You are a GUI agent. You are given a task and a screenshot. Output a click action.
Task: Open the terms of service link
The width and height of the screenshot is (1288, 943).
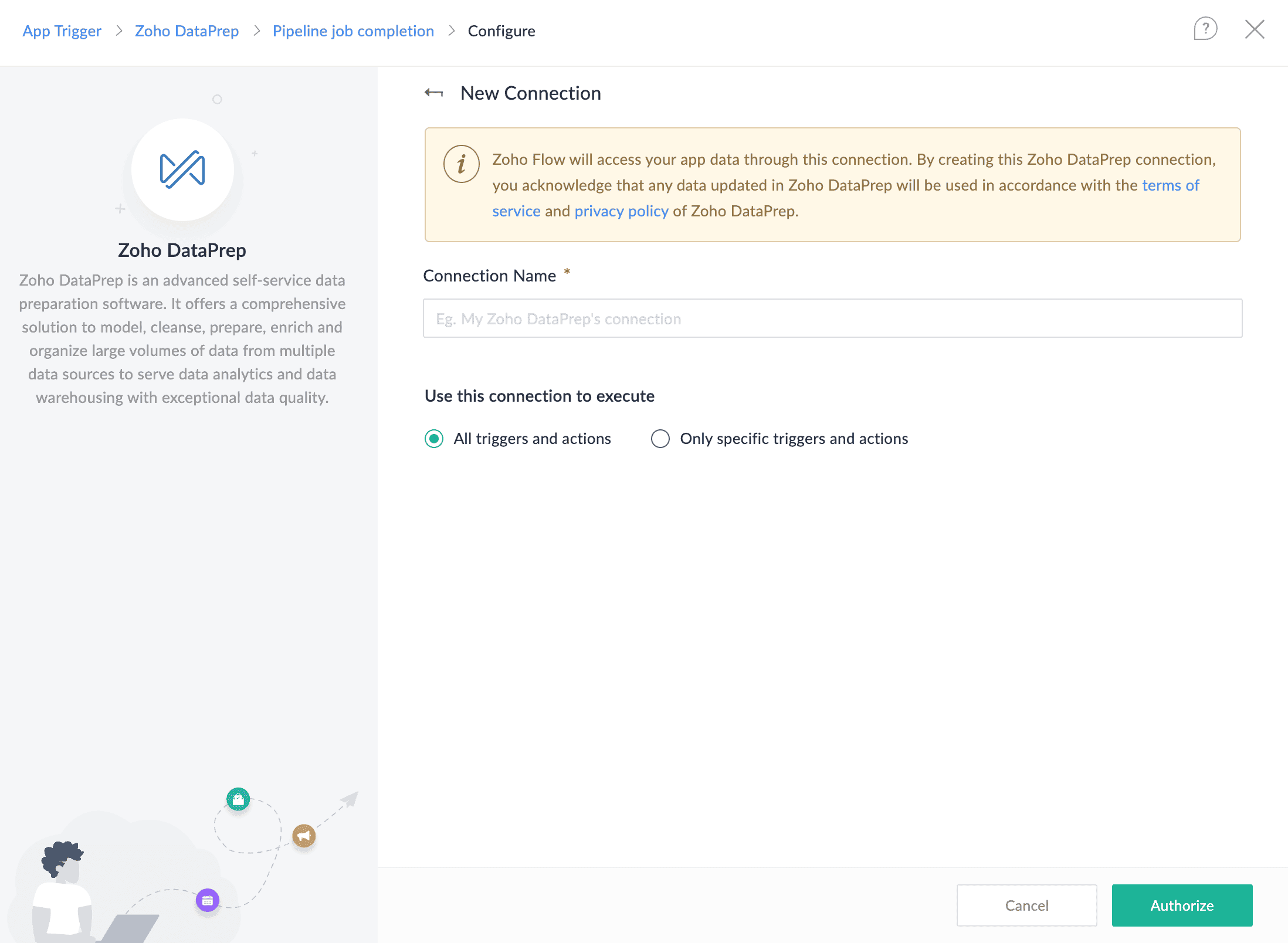(1170, 185)
